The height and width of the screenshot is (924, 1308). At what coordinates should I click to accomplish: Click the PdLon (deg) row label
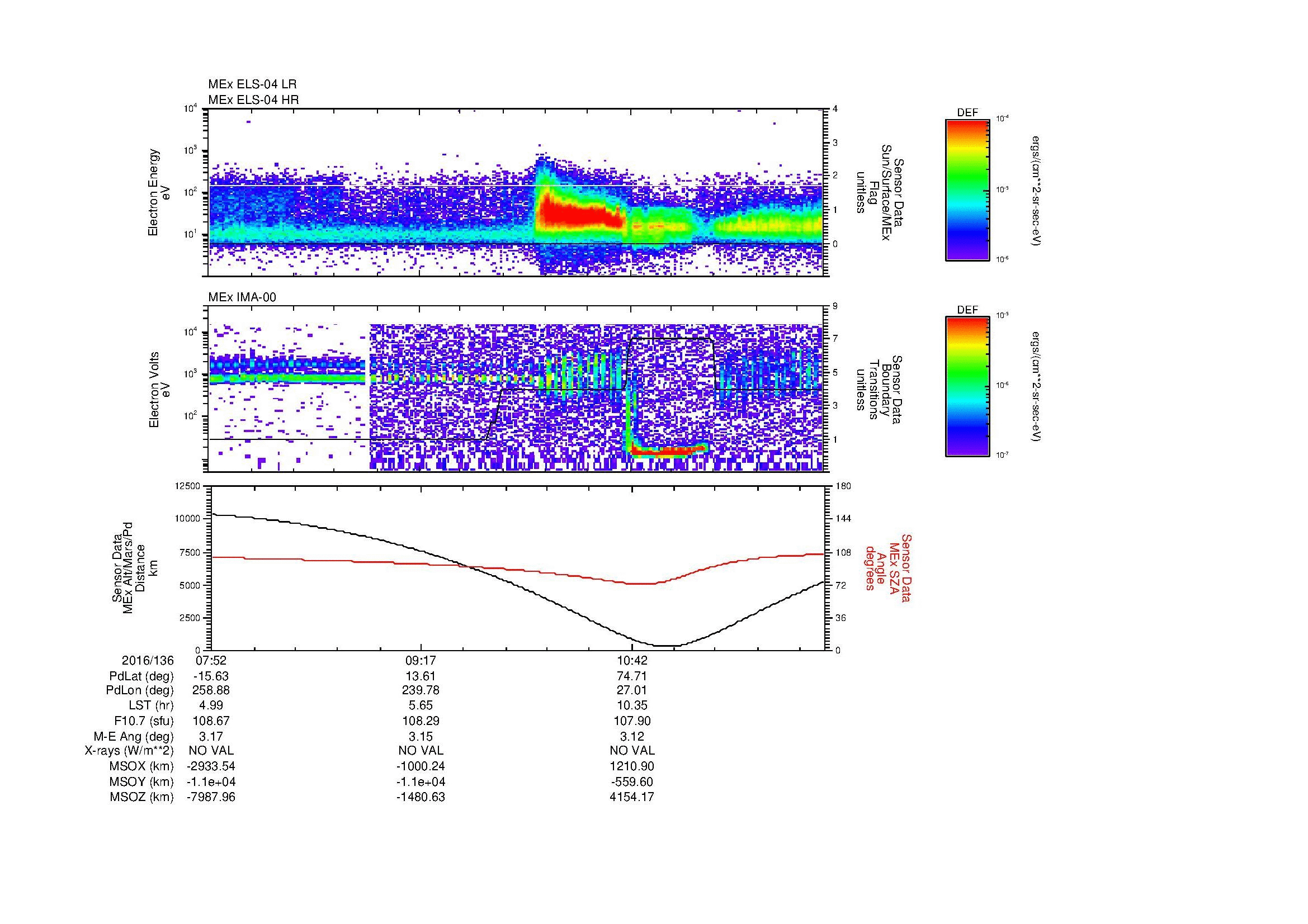[140, 691]
